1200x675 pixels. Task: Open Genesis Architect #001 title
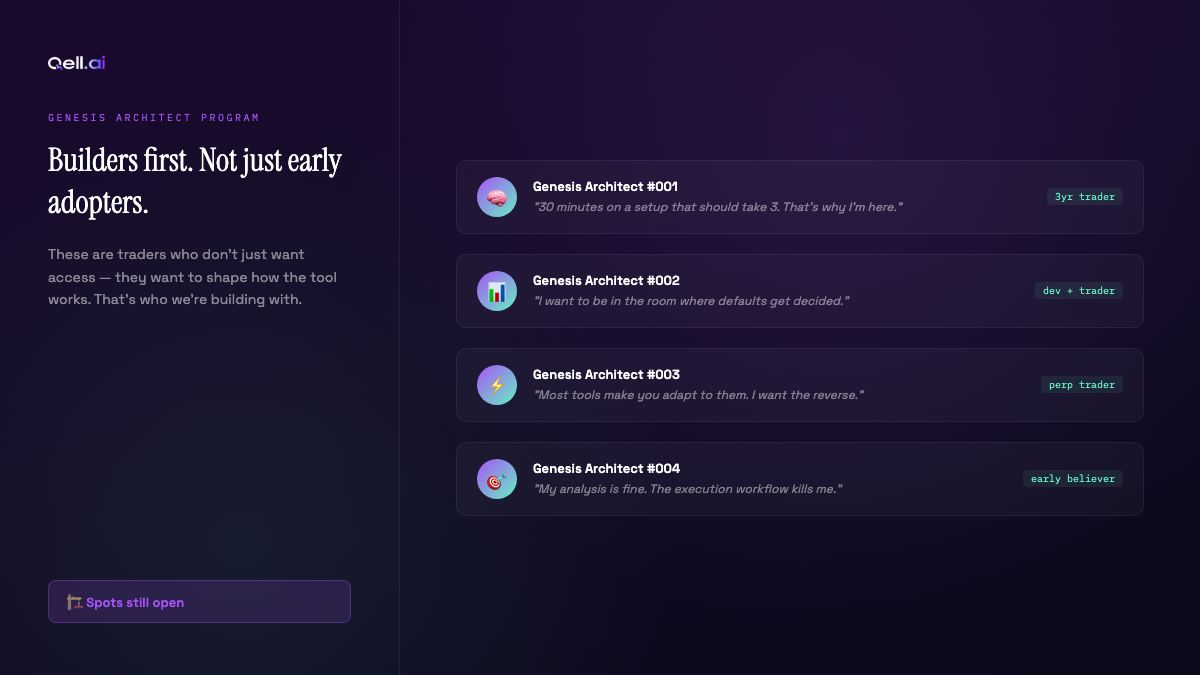(x=606, y=187)
